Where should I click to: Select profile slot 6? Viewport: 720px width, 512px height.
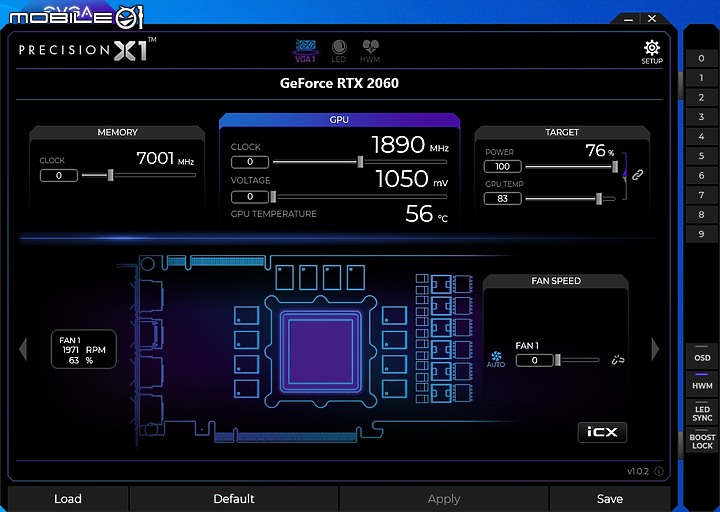pos(701,175)
